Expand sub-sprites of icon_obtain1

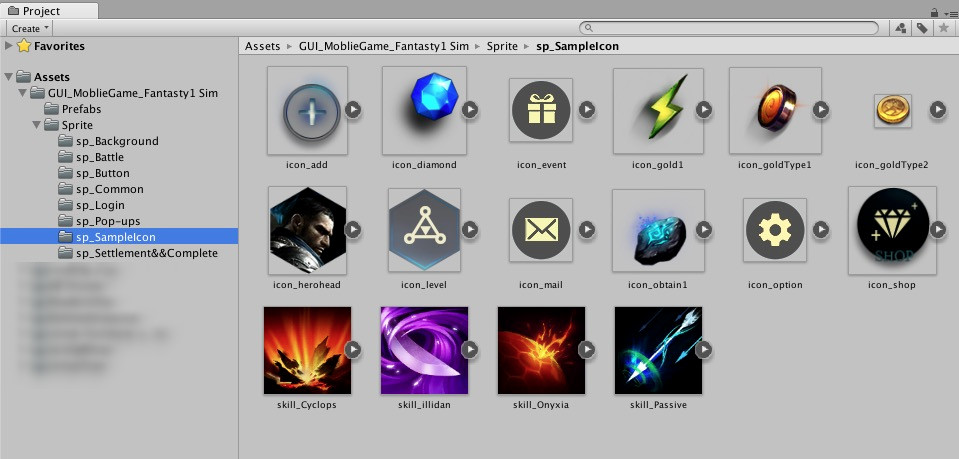pos(704,230)
